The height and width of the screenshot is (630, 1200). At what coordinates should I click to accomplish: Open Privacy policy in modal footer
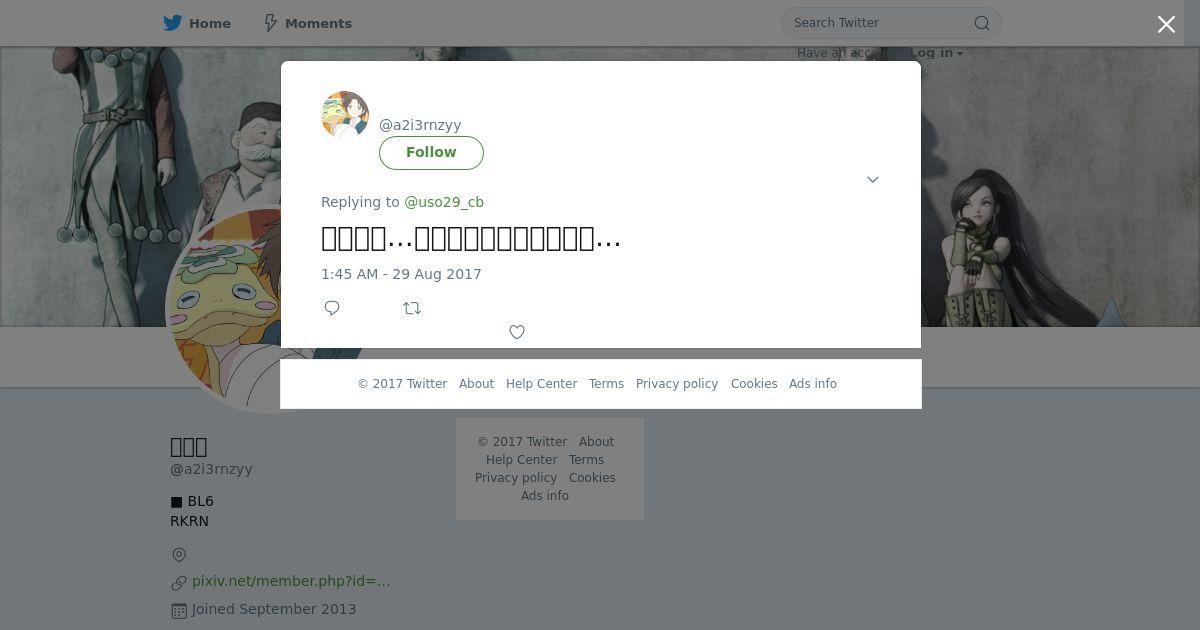point(677,384)
